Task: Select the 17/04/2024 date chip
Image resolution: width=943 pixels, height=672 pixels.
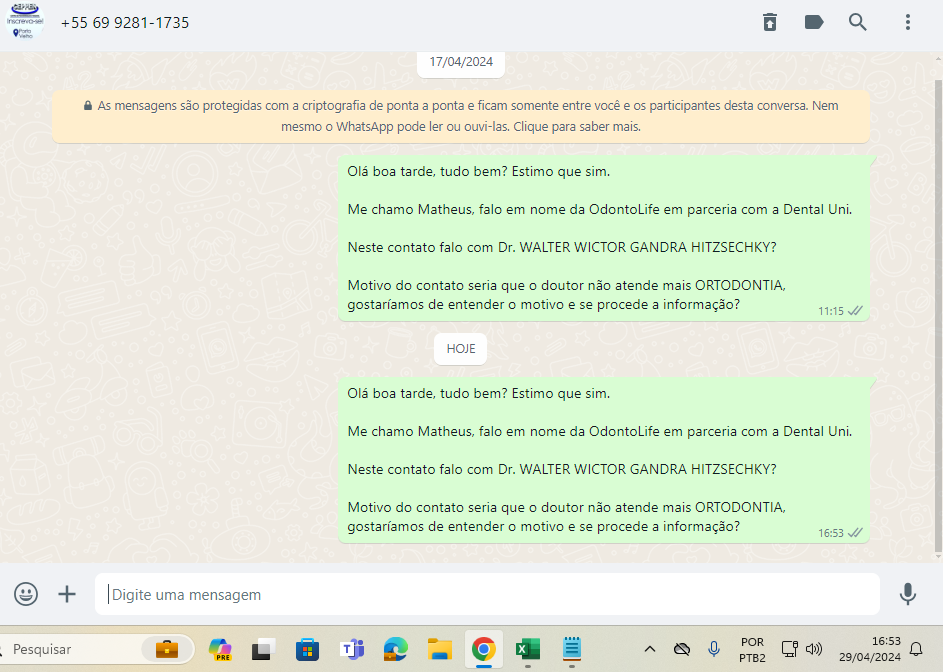Action: (x=461, y=62)
